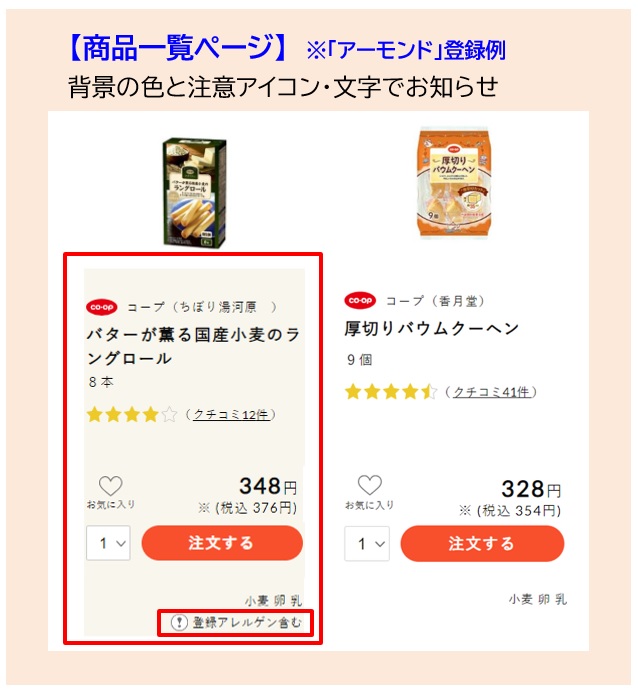Open the Baumkuchen product image
This screenshot has height=693, width=638.
454,183
